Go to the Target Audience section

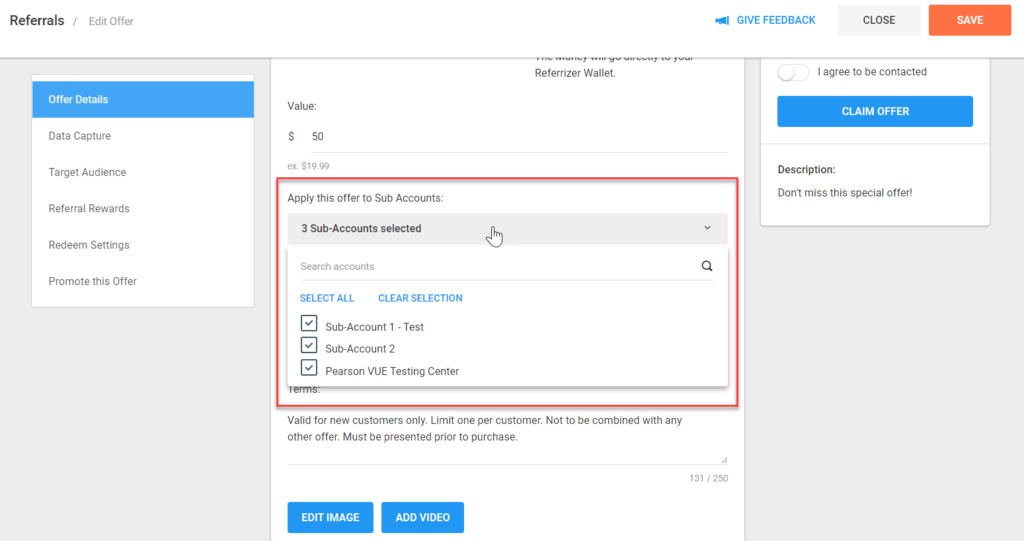[87, 172]
